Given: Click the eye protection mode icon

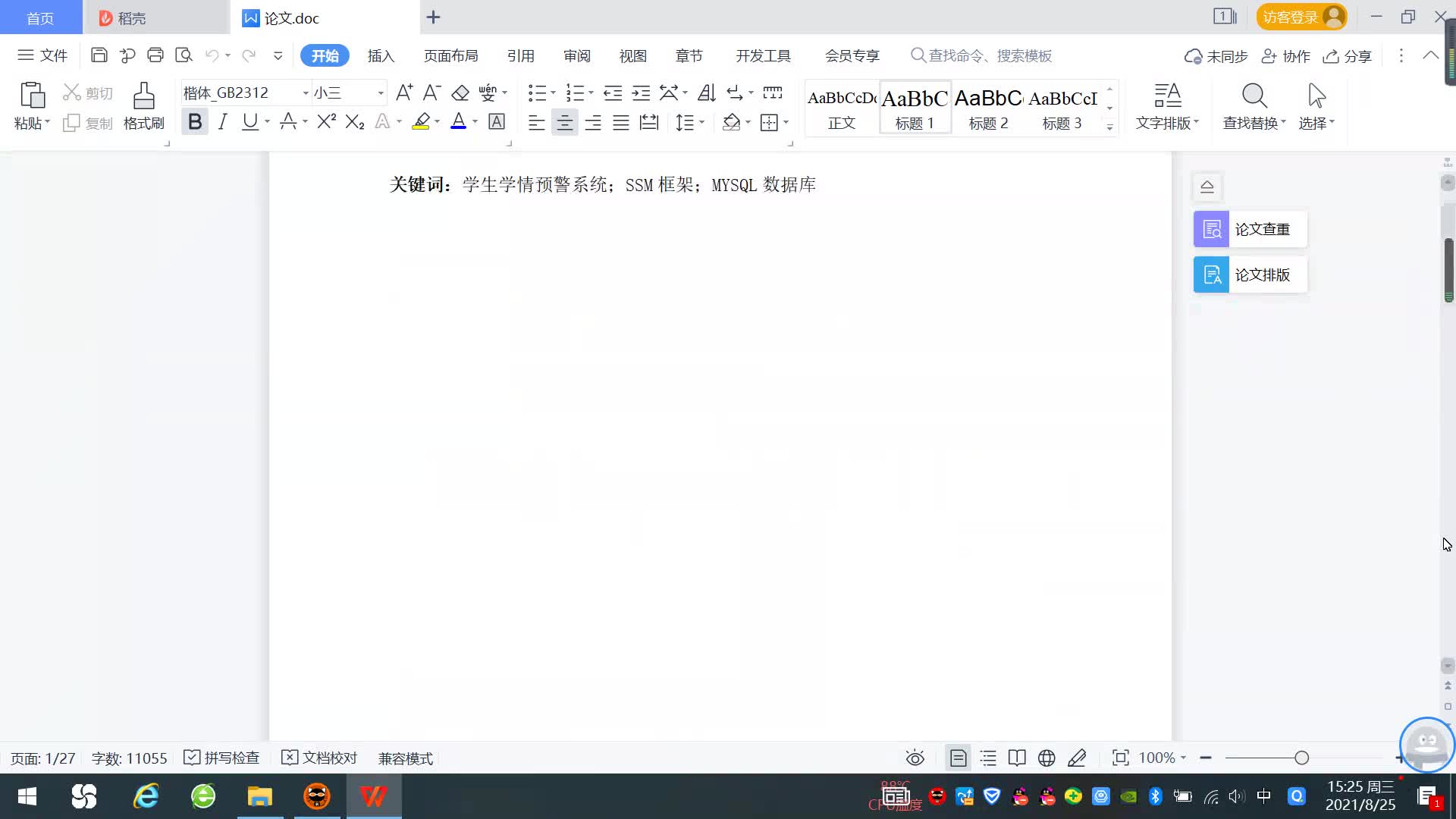Looking at the screenshot, I should pos(915,758).
